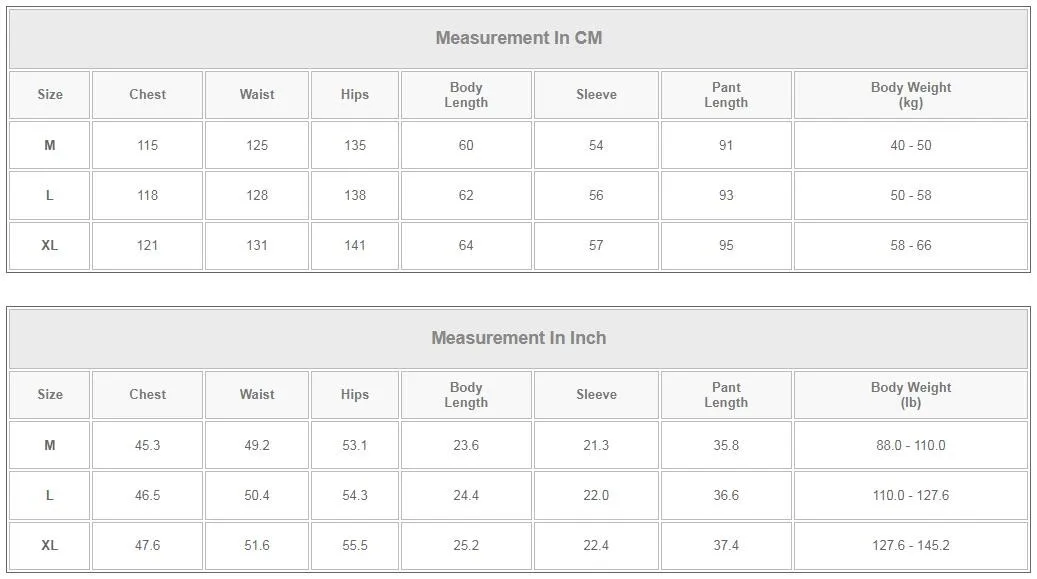Screen dimensions: 1037x579
Task: Click the chest value 45.3 cell
Action: tap(147, 445)
